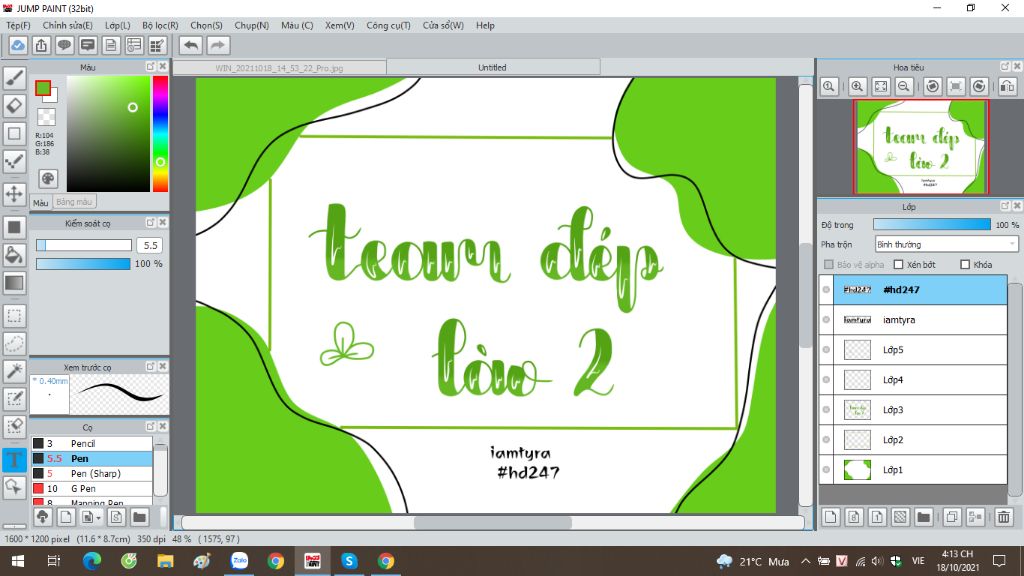Select the G Pen brush
The image size is (1024, 576).
(x=92, y=488)
